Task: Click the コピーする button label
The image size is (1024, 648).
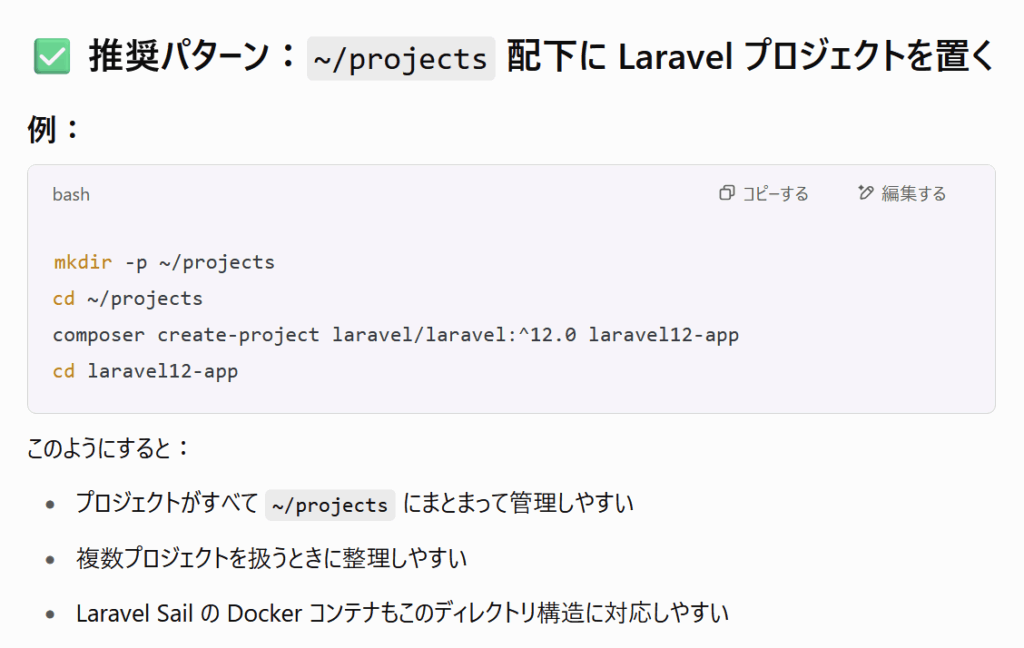Action: (x=775, y=193)
